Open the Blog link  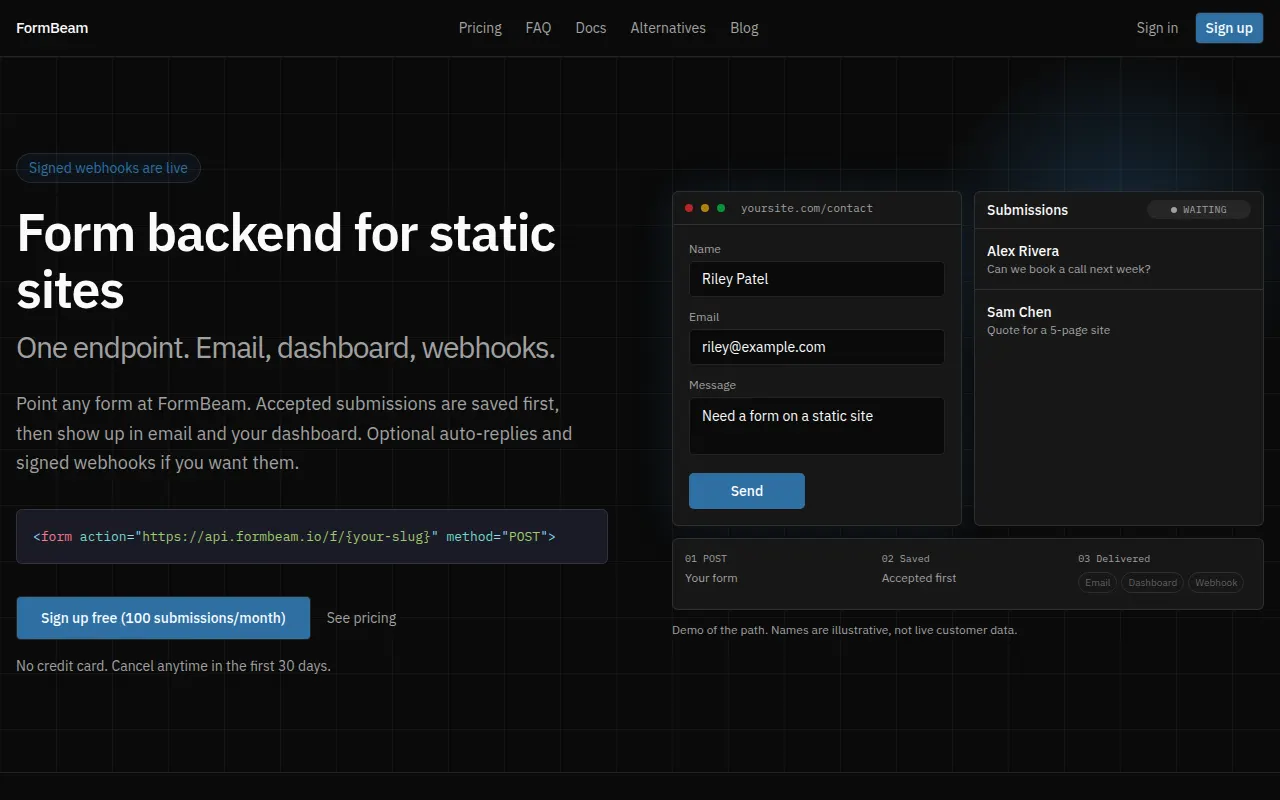(x=744, y=28)
